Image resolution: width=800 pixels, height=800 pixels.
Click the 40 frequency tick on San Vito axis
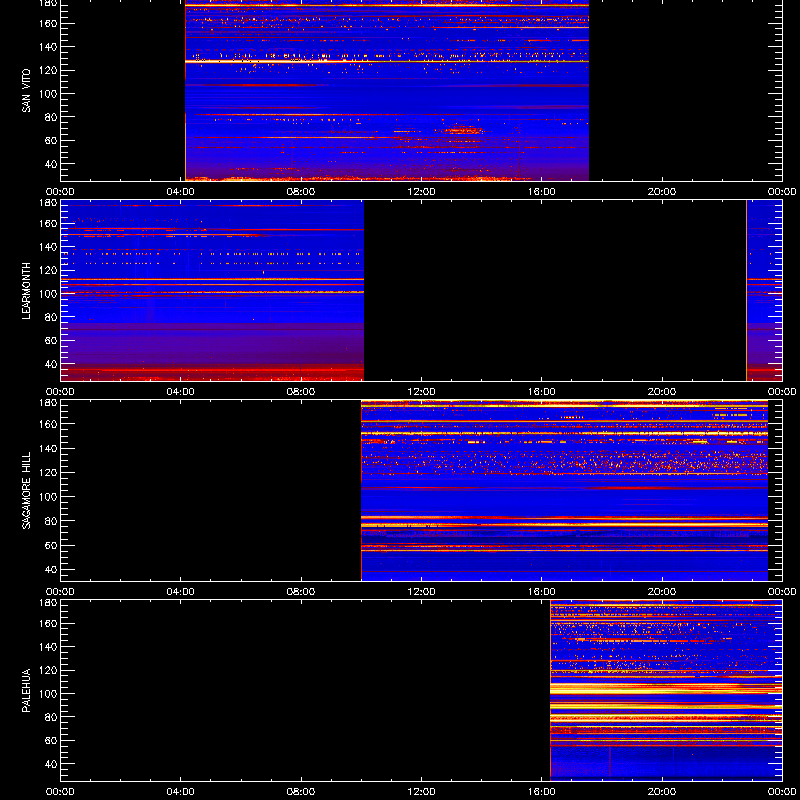tap(51, 164)
